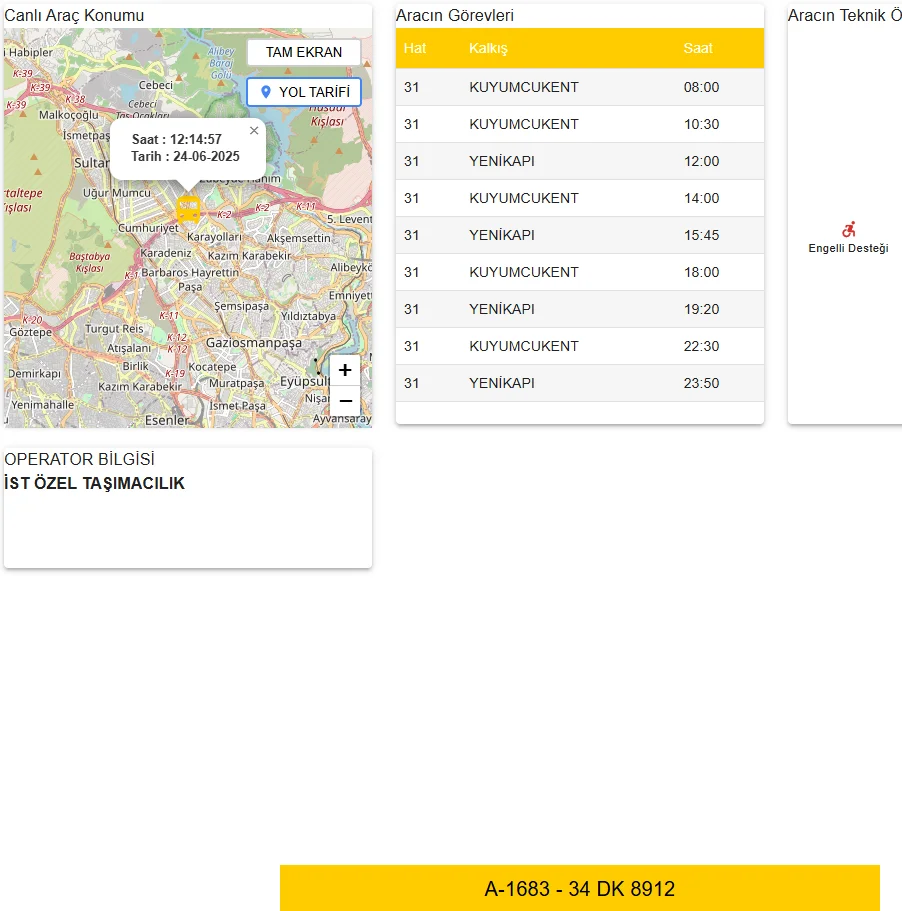
Task: Click the Kalkış column header
Action: pyautogui.click(x=488, y=48)
